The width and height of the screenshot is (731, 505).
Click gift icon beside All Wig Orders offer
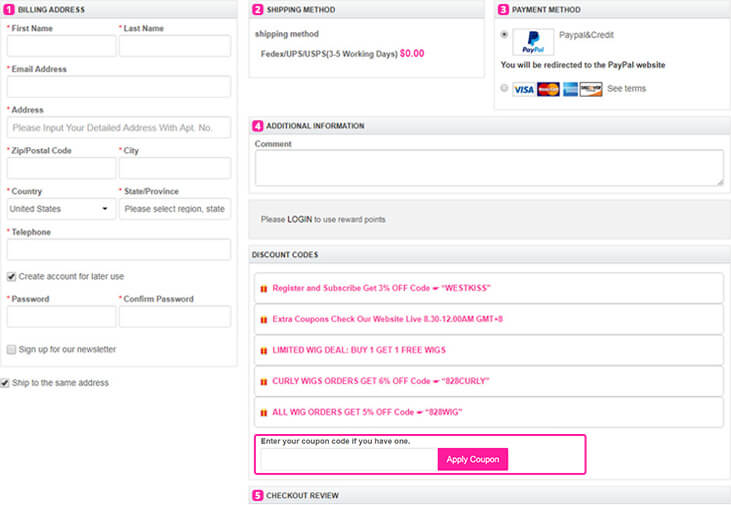tap(264, 413)
